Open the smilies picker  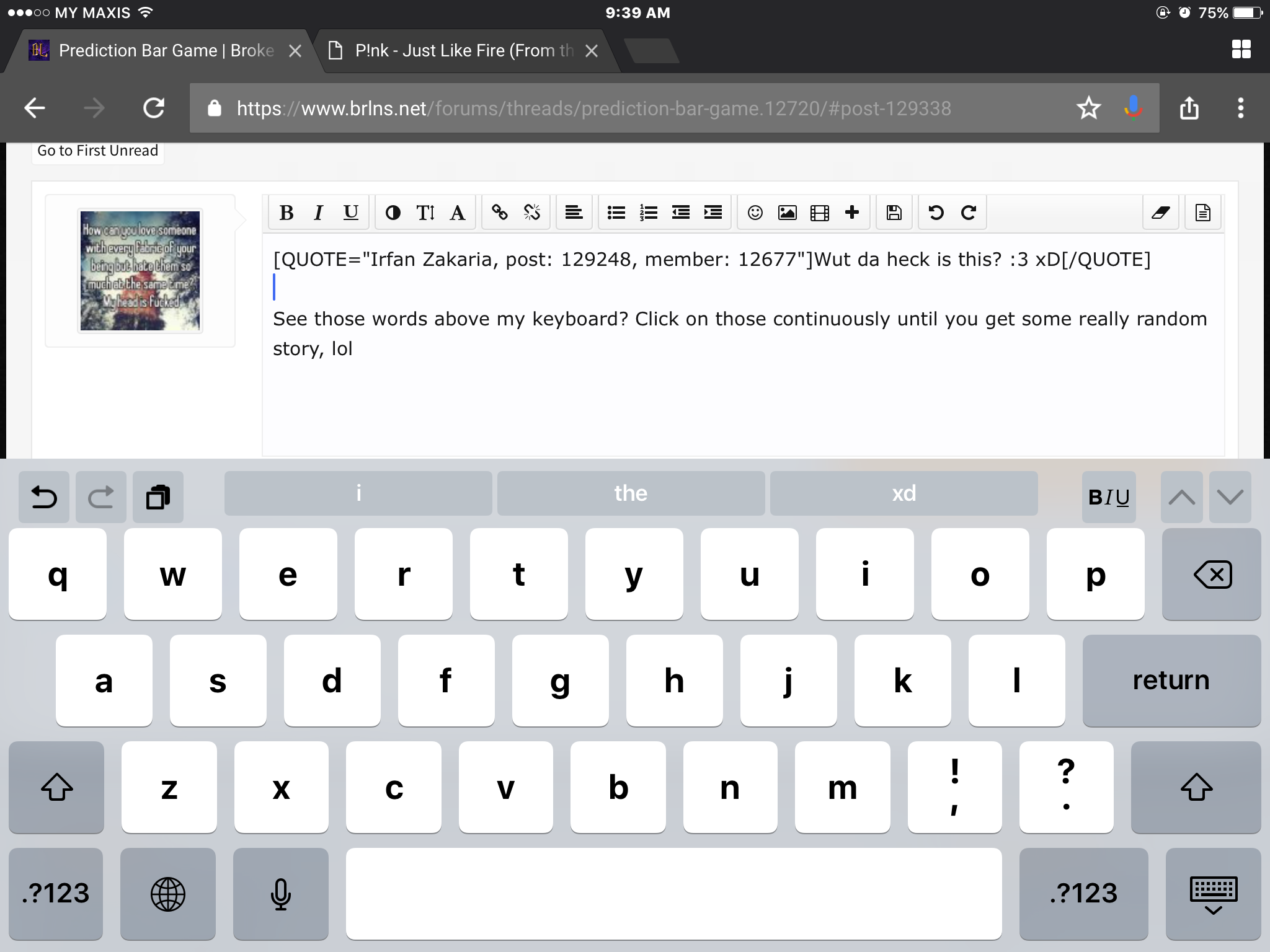[755, 213]
